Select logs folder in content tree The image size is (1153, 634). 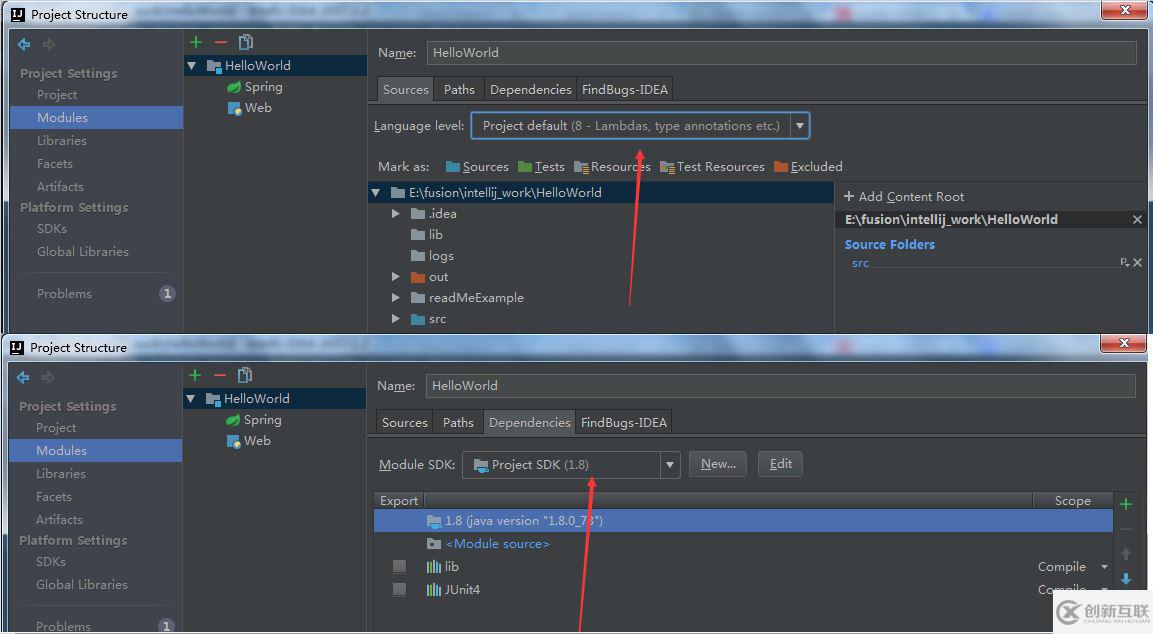click(x=432, y=256)
